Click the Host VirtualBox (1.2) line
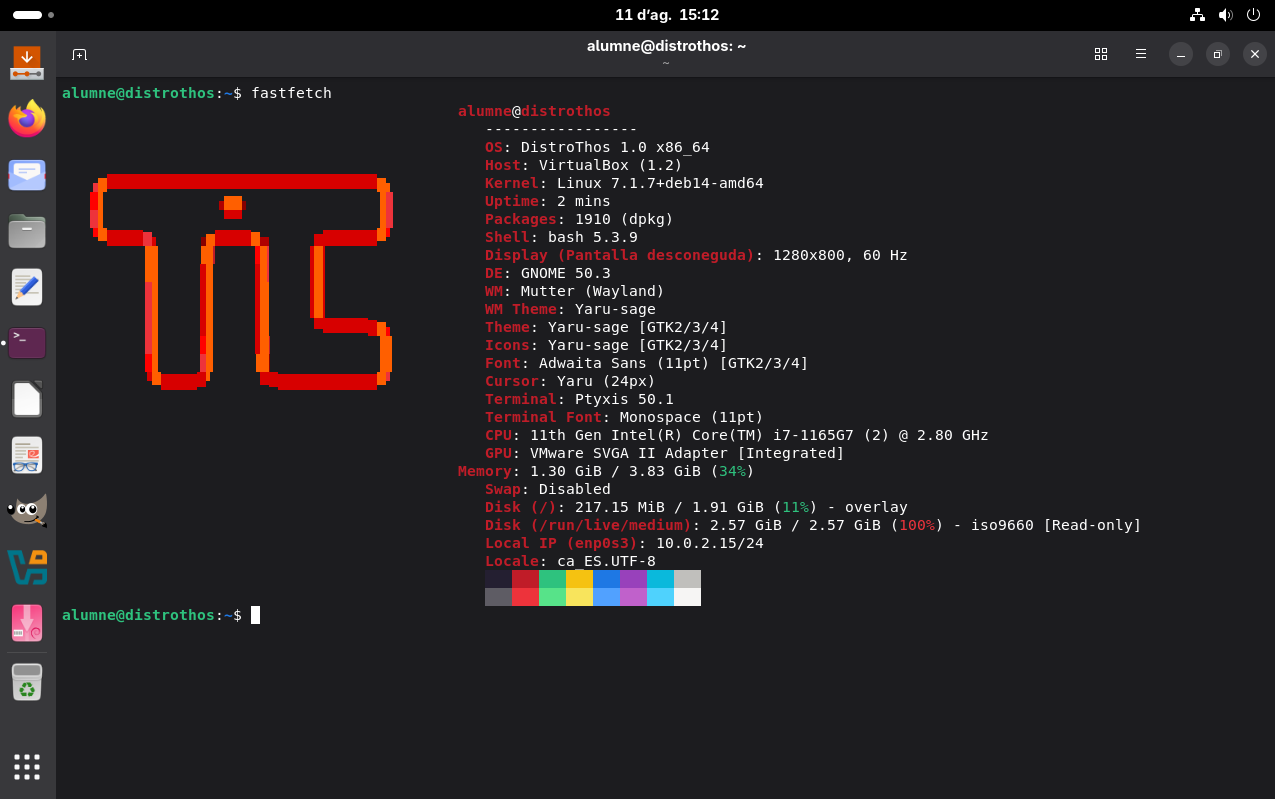1275x800 pixels. coord(584,165)
